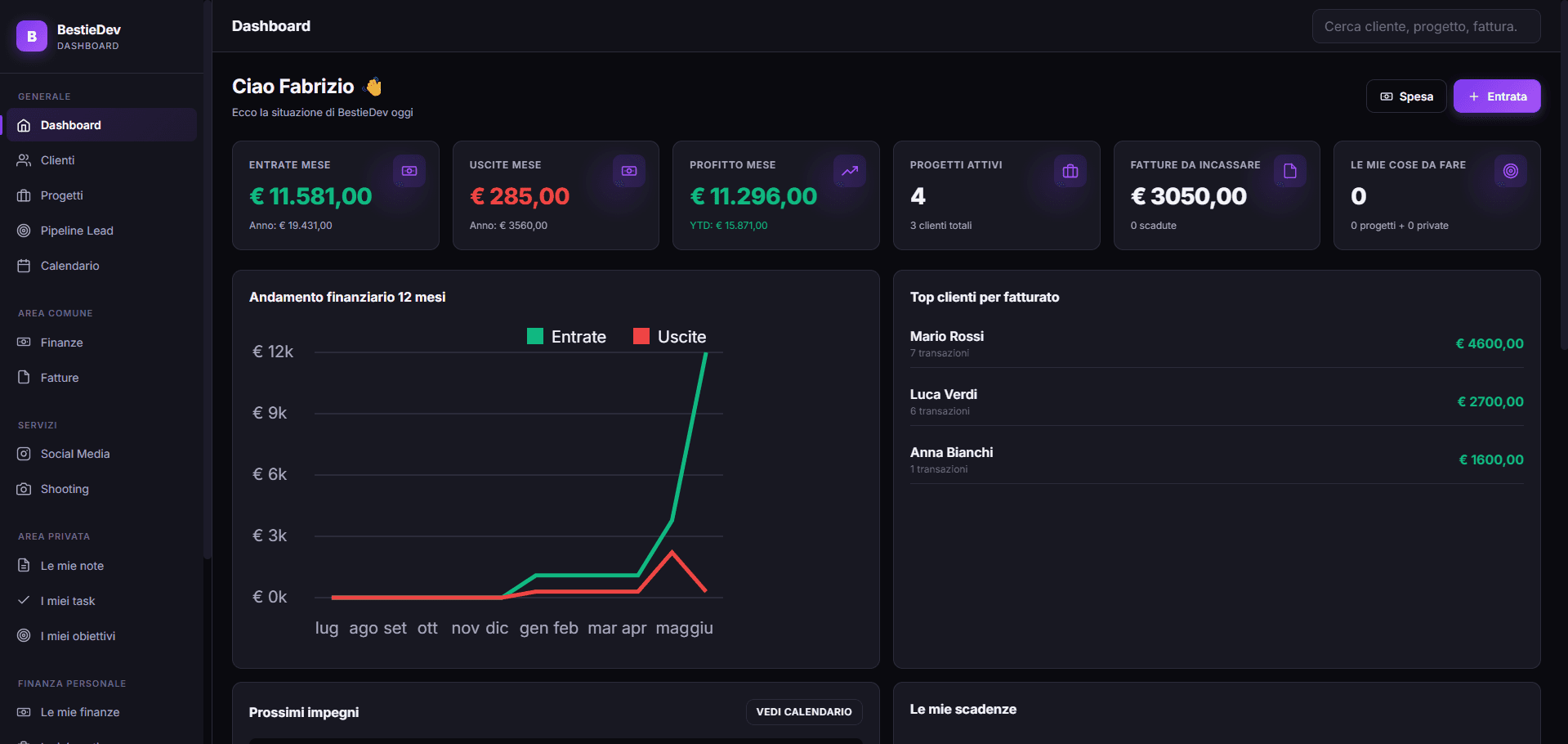Image resolution: width=1568 pixels, height=744 pixels.
Task: Click the Progetti Attivi briefcase card icon
Action: tap(1070, 171)
